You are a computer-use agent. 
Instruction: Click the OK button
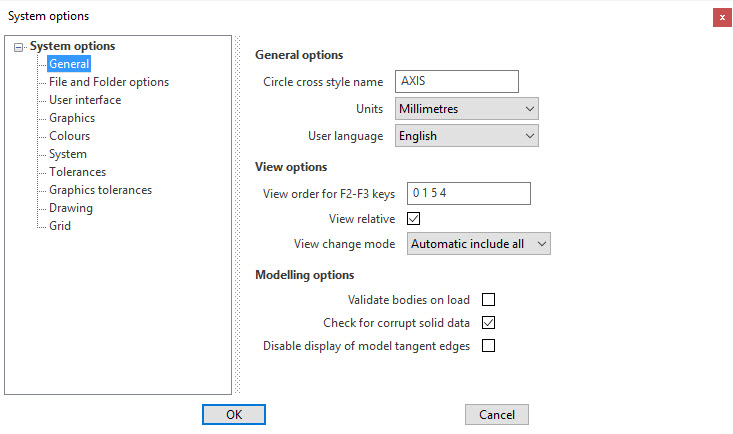tap(234, 415)
